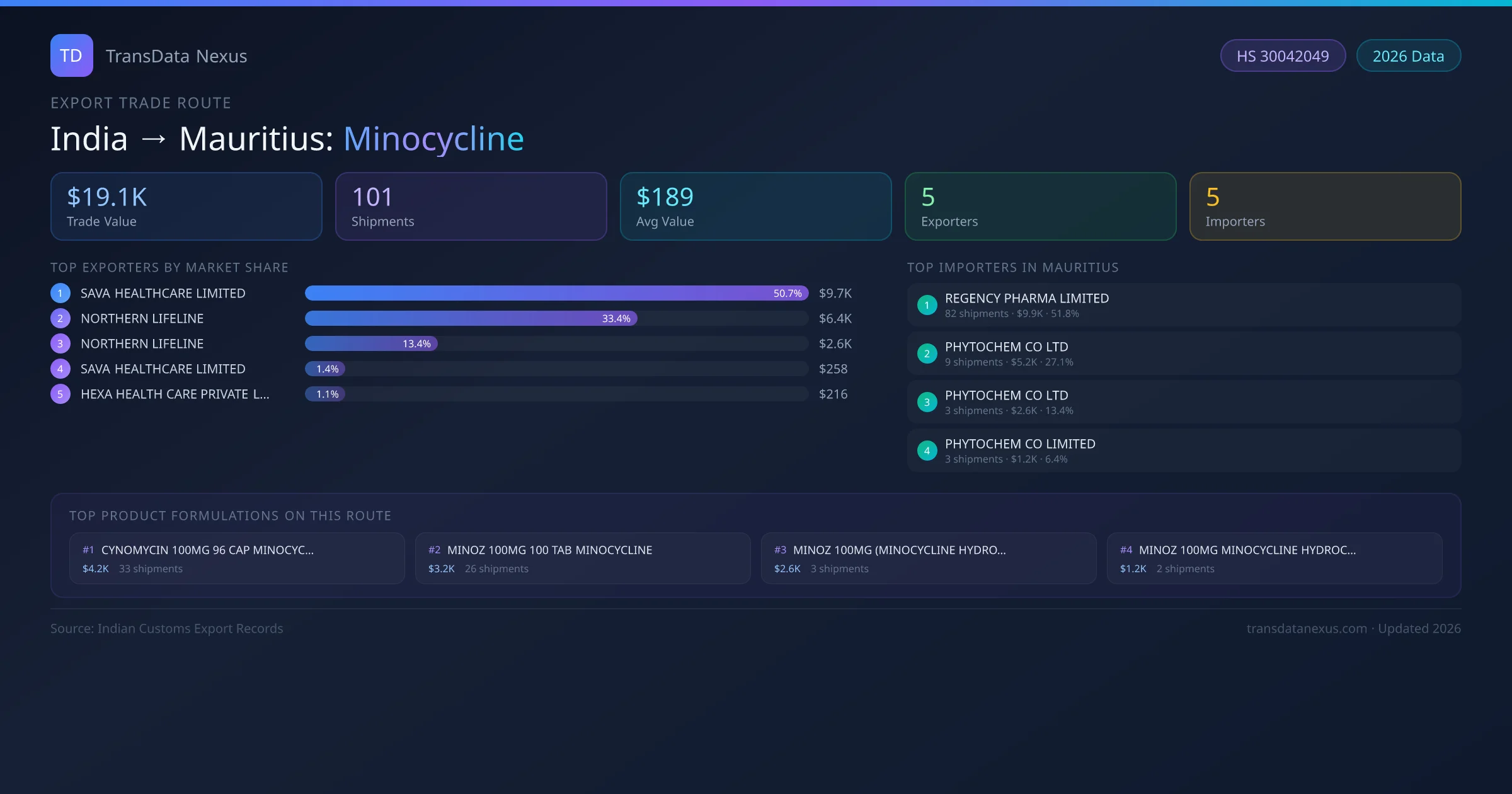Image resolution: width=1512 pixels, height=794 pixels.
Task: Click rank badge 4 beside second SAVA HEALTHCARE entry
Action: pyautogui.click(x=60, y=369)
